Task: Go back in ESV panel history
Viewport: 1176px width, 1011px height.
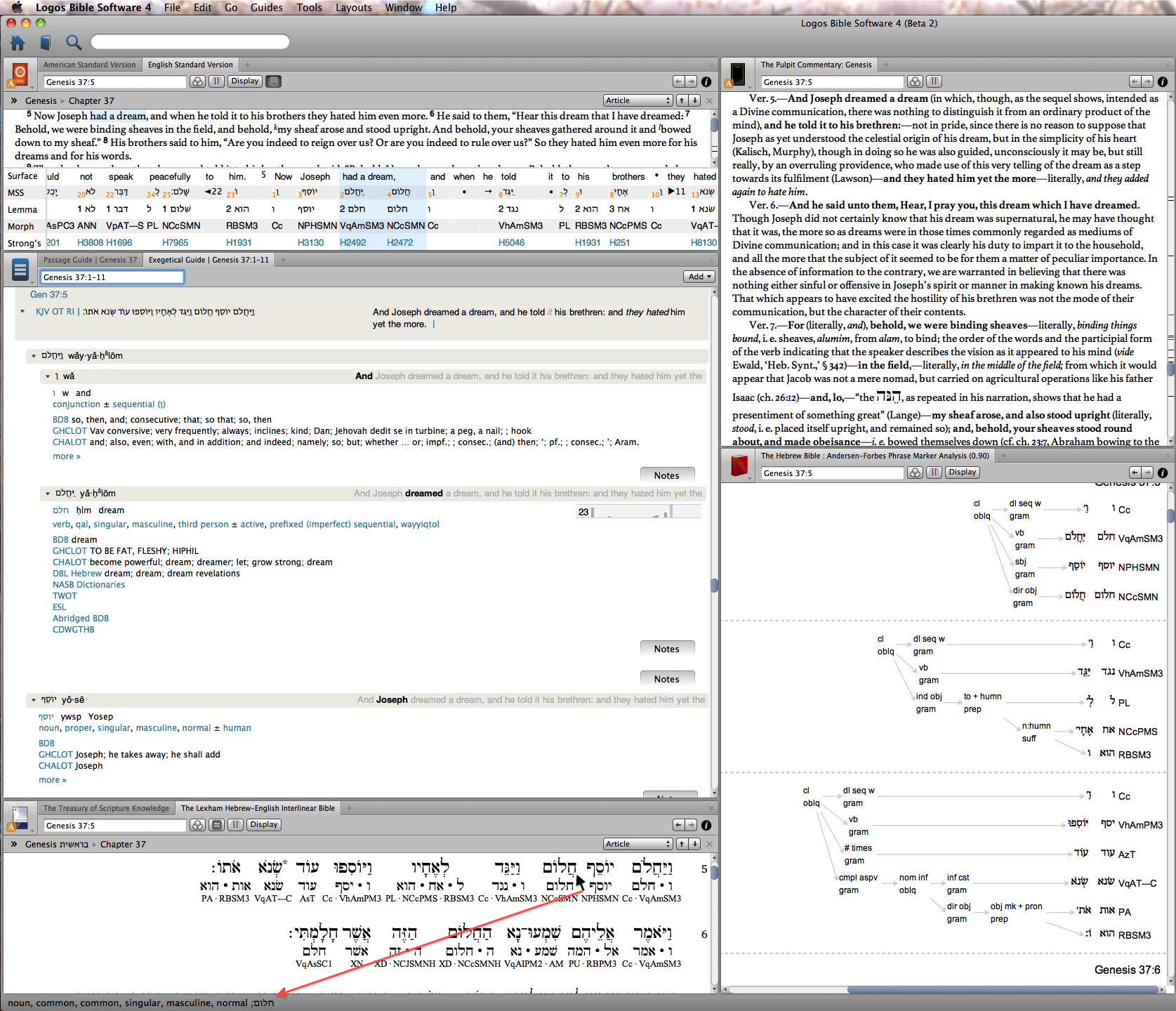Action: [678, 81]
